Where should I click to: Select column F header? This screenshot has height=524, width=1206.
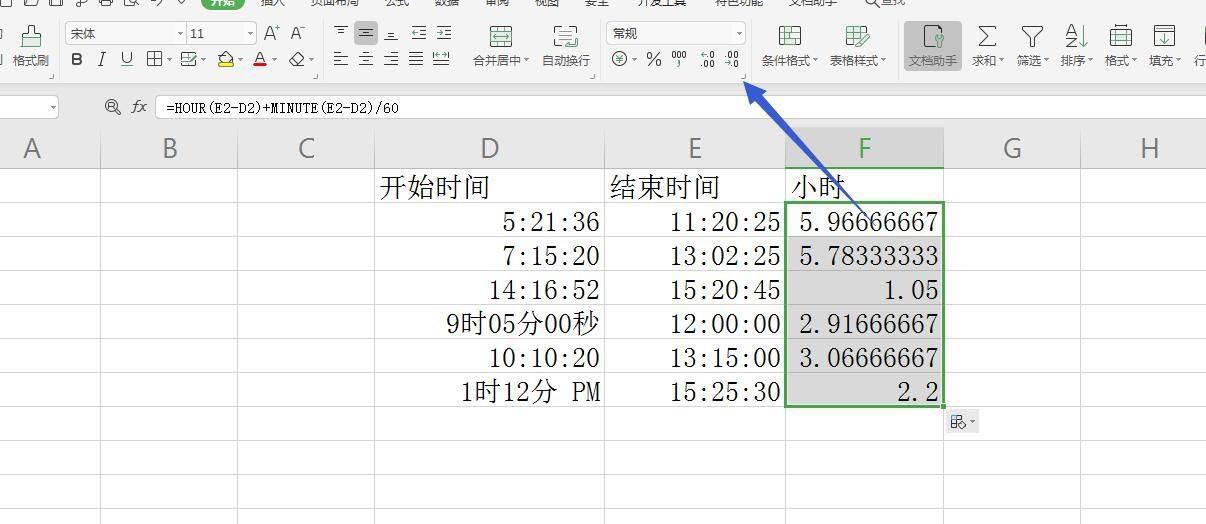864,148
